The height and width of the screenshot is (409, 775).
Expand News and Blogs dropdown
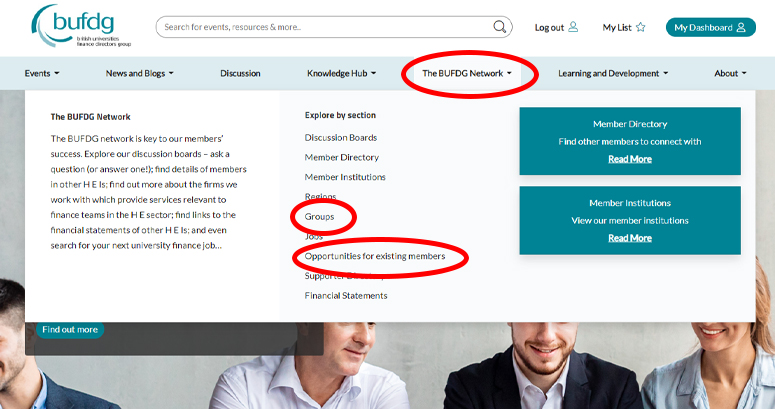tap(139, 73)
